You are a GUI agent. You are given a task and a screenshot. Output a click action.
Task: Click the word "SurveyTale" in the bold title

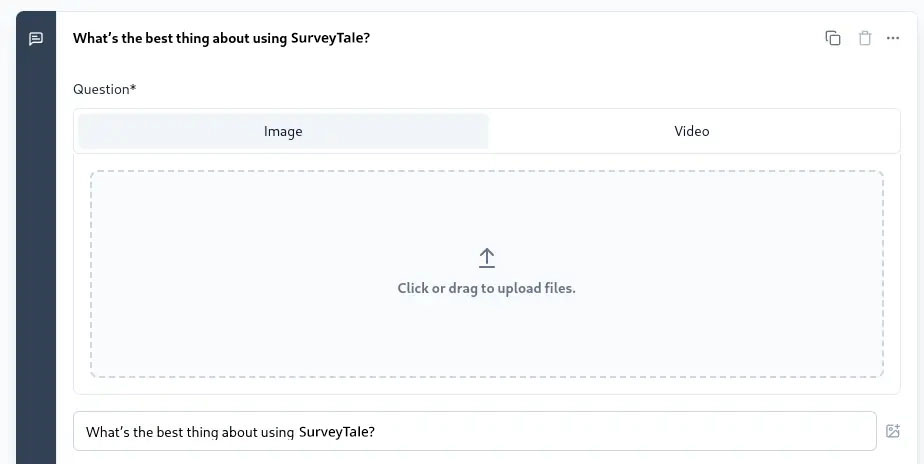coord(328,38)
